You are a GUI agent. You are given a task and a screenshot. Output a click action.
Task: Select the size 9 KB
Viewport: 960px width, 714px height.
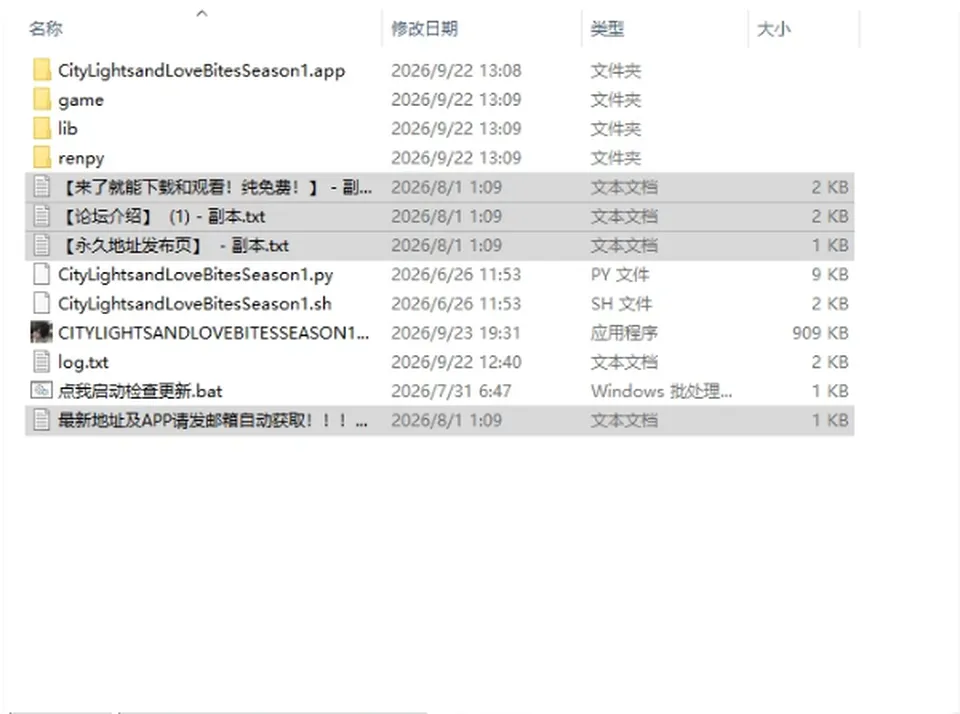click(830, 274)
